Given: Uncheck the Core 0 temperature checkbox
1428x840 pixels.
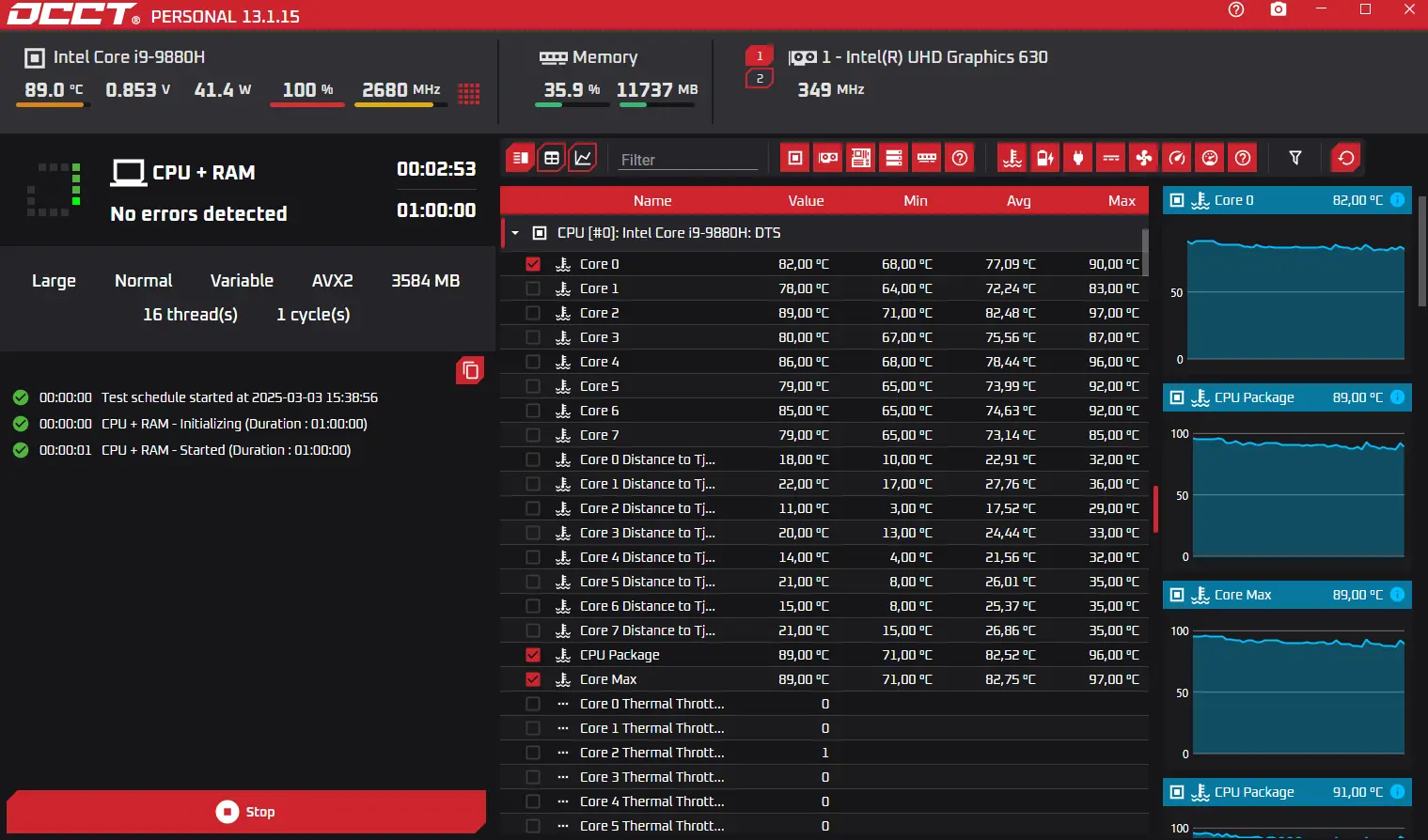Looking at the screenshot, I should 533,264.
